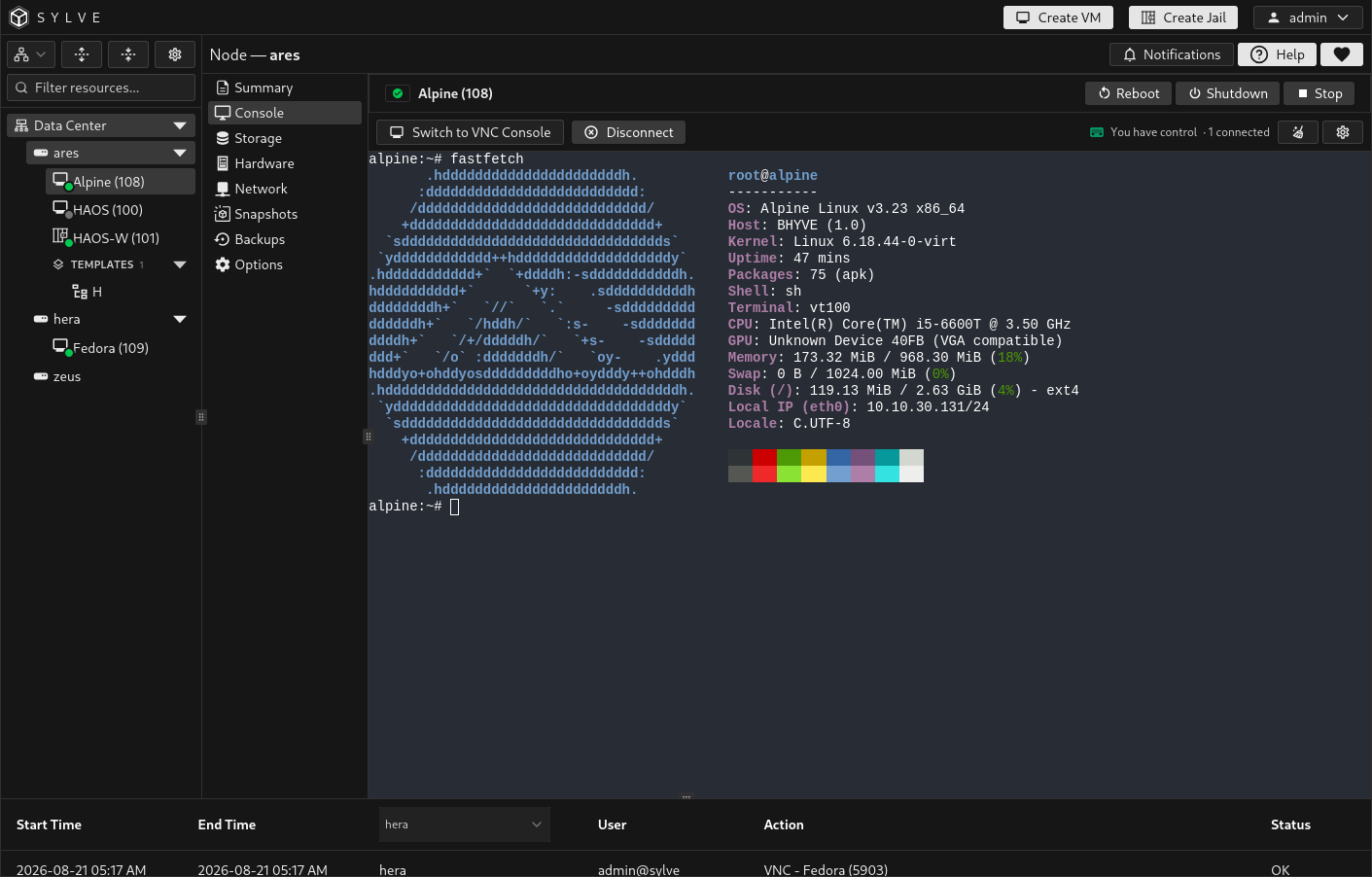The image size is (1372, 877).
Task: Click the search magnifier icon in the filter
Action: click(21, 88)
